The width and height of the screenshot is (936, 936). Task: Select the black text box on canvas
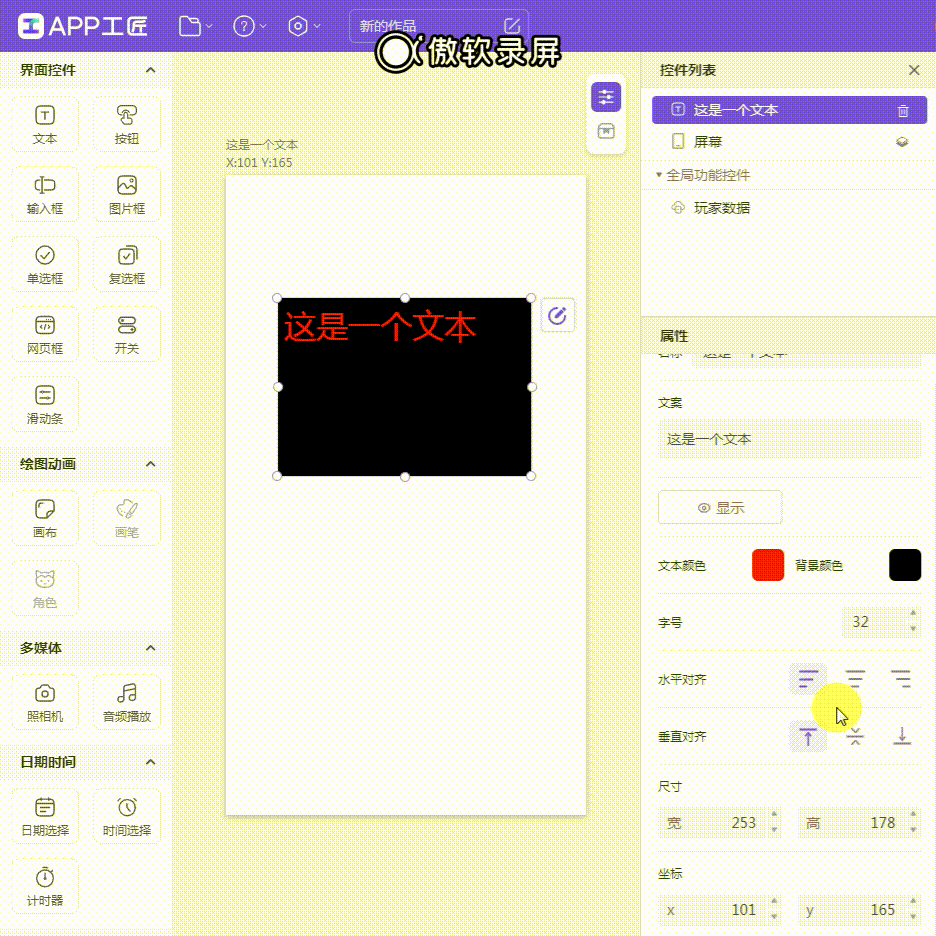pos(404,387)
